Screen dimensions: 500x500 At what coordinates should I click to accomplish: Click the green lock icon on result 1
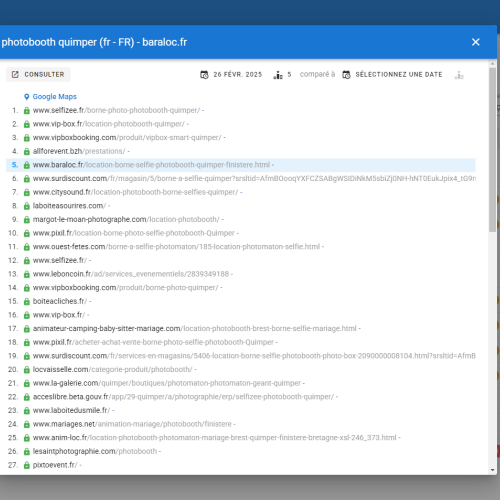pos(27,110)
